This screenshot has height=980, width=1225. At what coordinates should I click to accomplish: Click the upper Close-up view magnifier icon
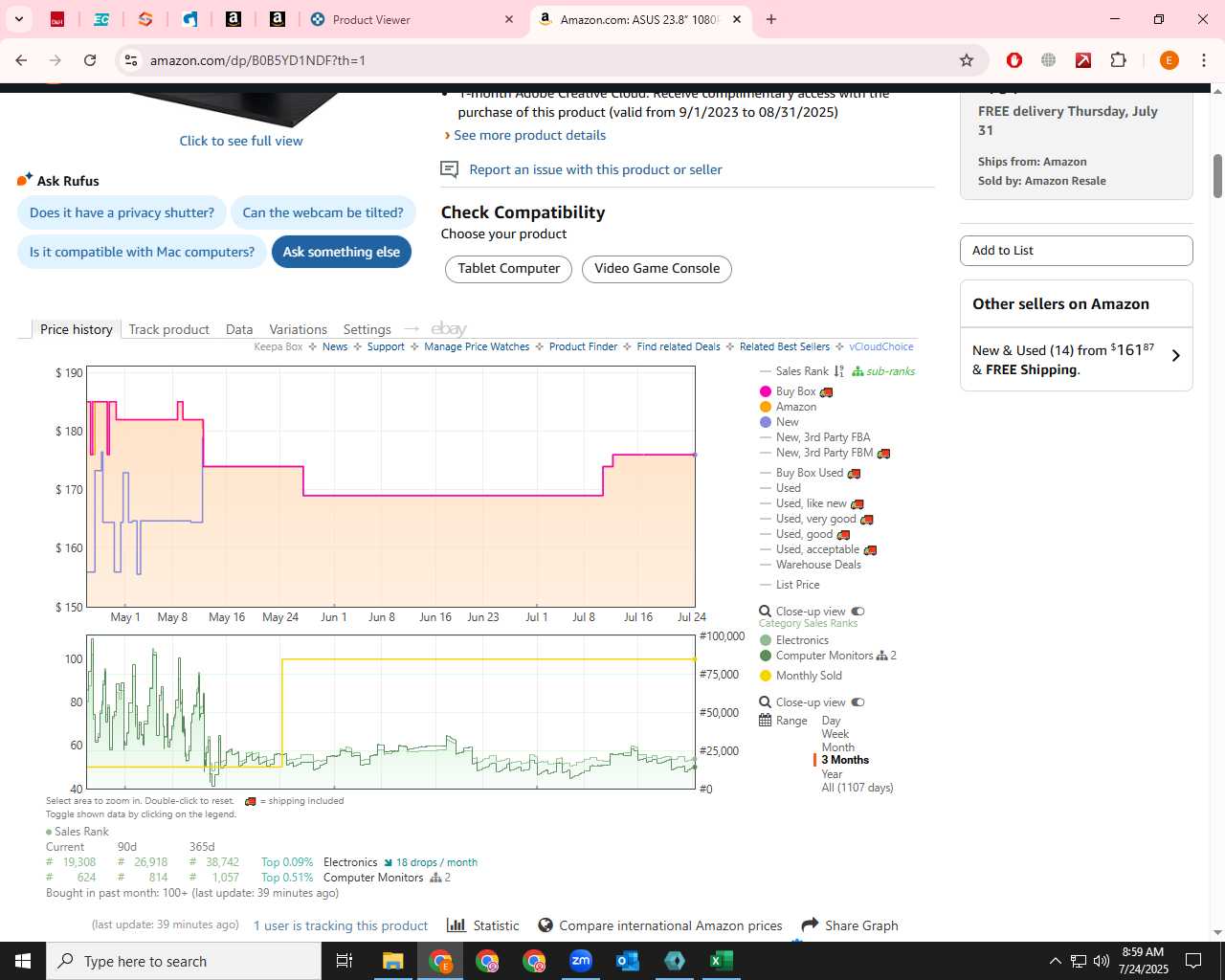pos(765,612)
